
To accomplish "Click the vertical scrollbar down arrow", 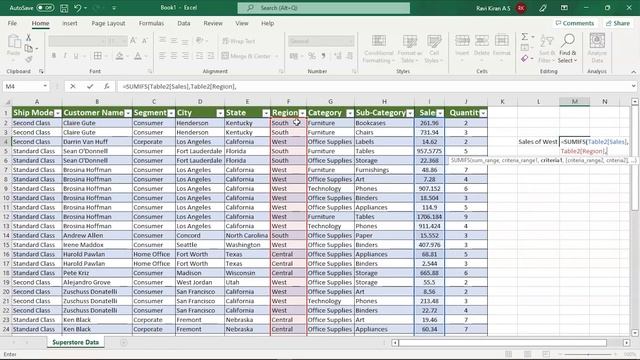I will (635, 333).
